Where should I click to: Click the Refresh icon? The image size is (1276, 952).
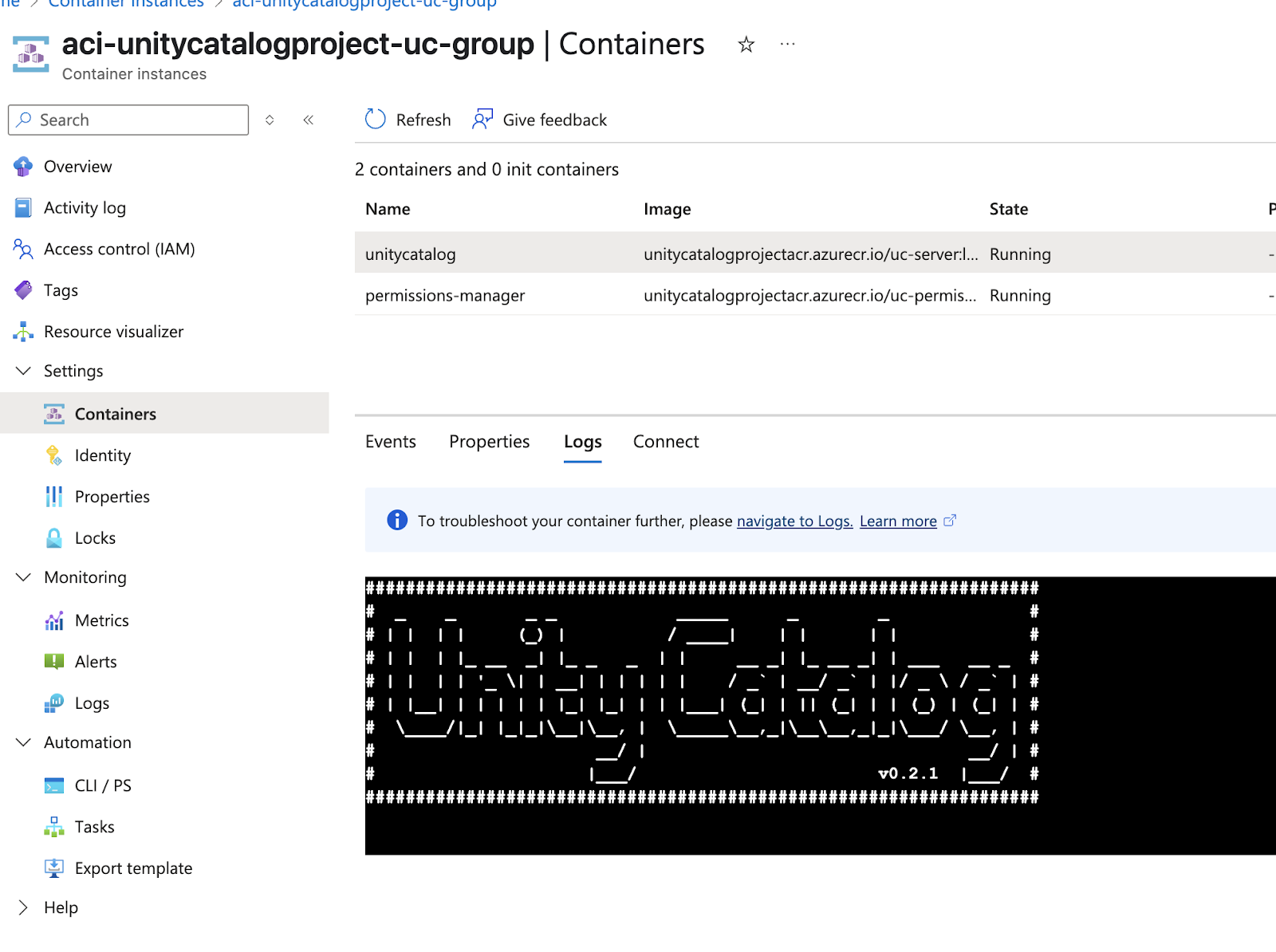(375, 120)
